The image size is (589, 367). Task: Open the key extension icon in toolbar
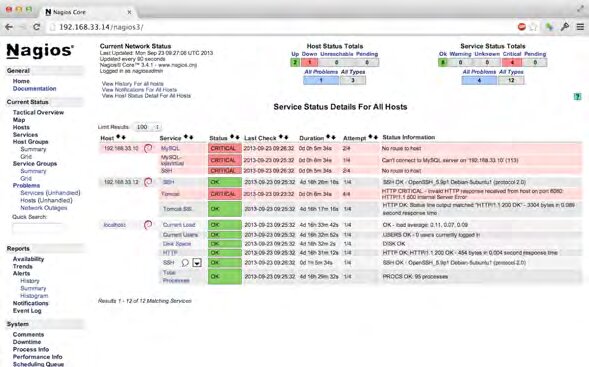pos(565,27)
